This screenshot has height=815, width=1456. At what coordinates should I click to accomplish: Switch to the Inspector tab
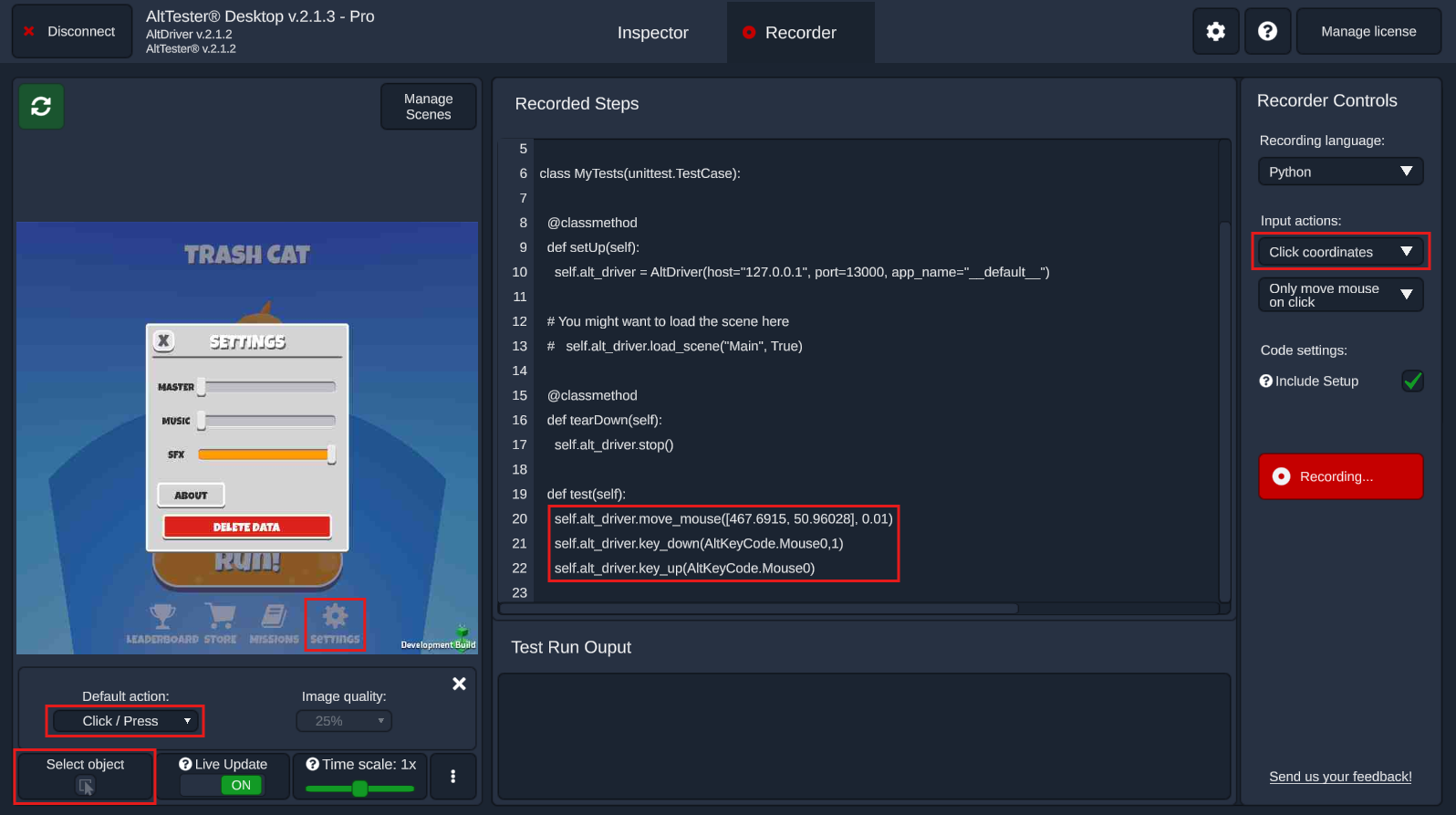click(x=652, y=33)
